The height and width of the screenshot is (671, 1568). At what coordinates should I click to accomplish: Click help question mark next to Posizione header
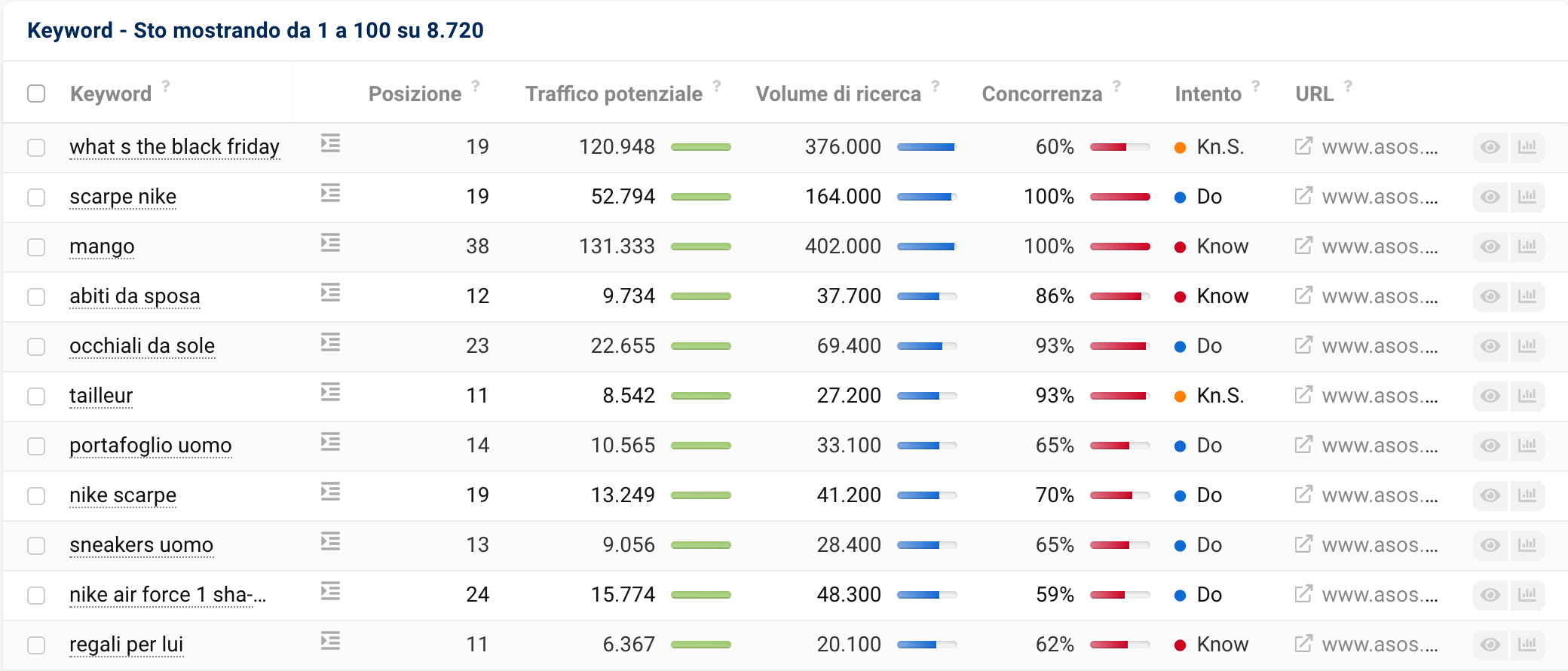click(x=476, y=85)
